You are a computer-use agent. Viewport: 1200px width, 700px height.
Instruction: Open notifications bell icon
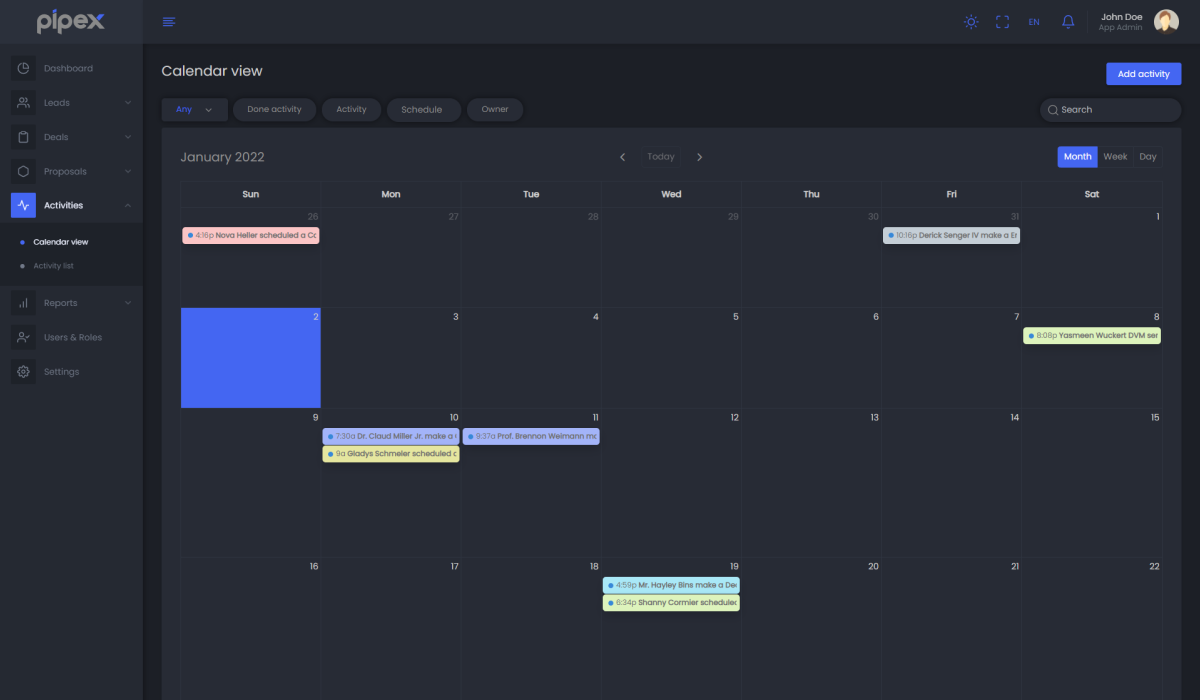1068,22
